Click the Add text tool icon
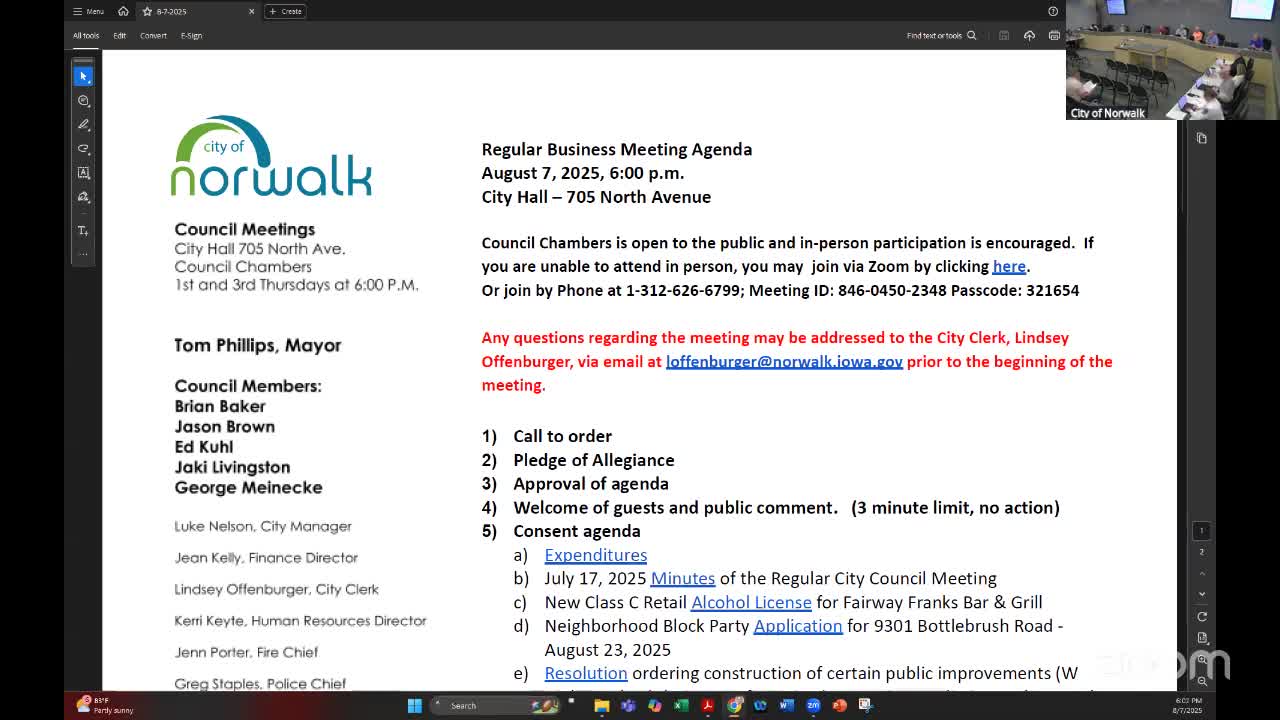This screenshot has height=720, width=1280. [84, 231]
